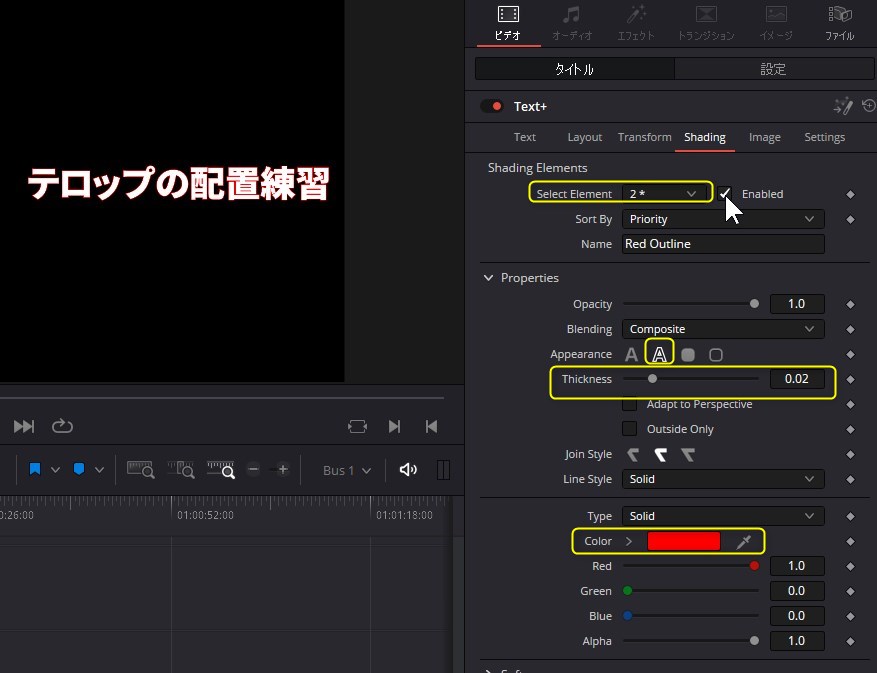The height and width of the screenshot is (673, 877).
Task: Open the Select Element dropdown
Action: [665, 192]
